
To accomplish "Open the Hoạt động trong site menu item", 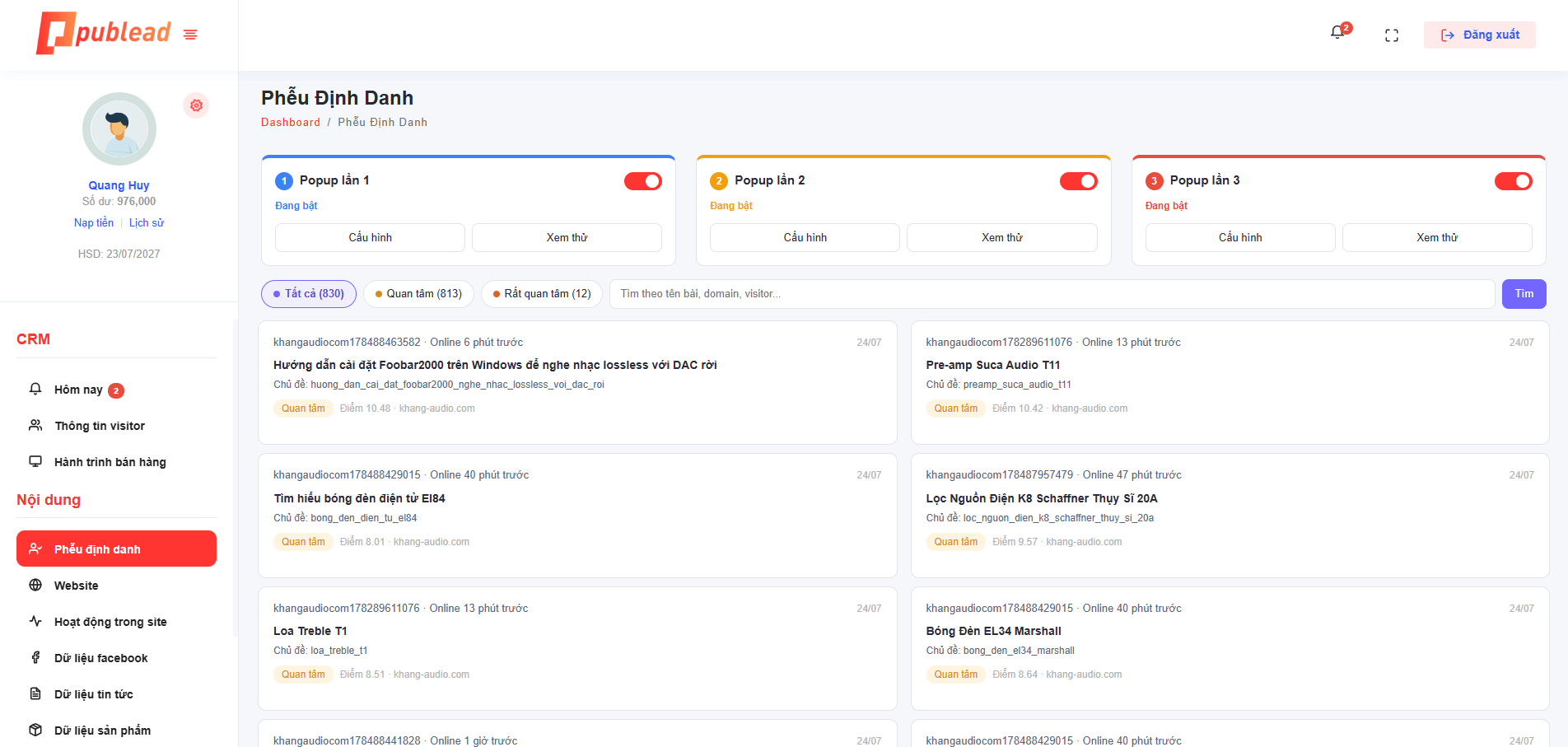I will [x=116, y=622].
